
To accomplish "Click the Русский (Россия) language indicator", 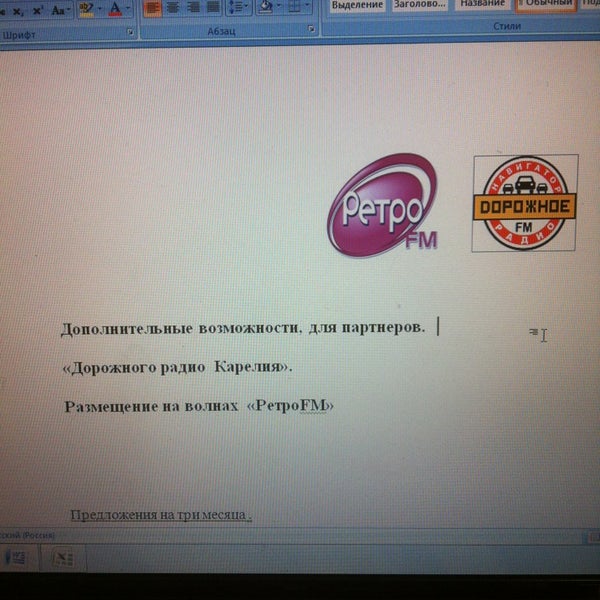I will 28,535.
